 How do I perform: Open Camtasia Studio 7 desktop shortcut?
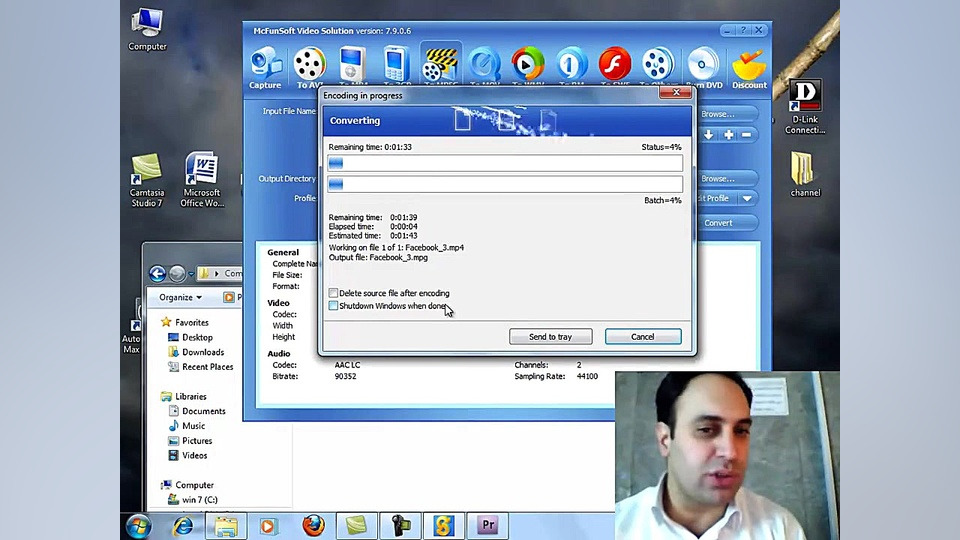click(147, 180)
